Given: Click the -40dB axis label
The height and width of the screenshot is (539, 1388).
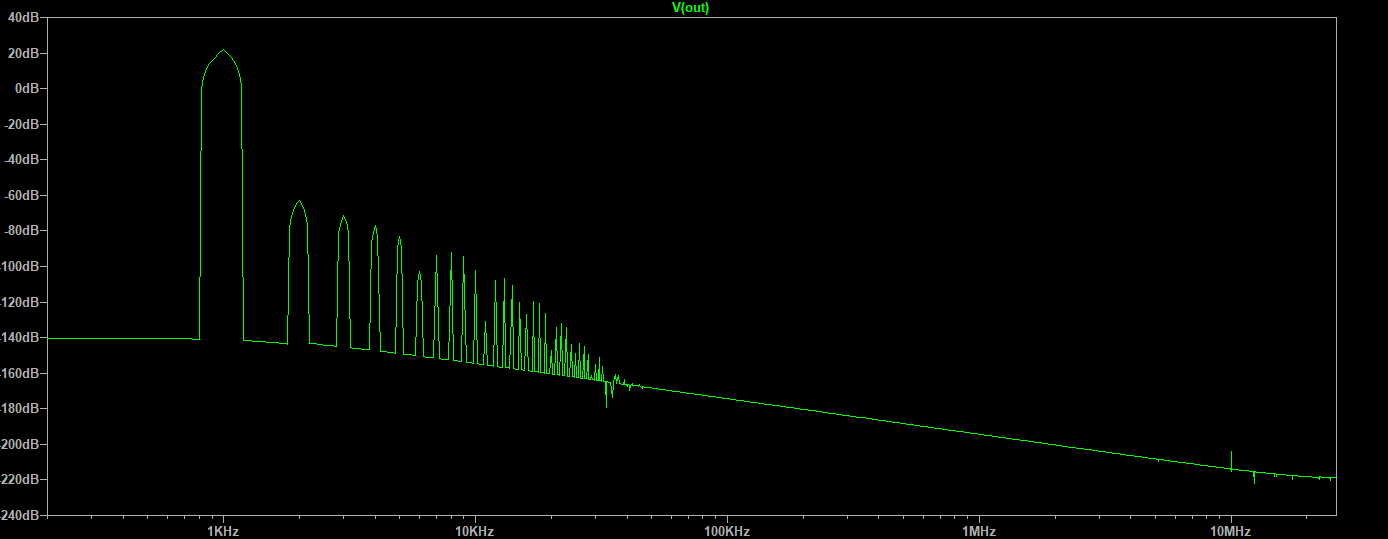Looking at the screenshot, I should [22, 160].
